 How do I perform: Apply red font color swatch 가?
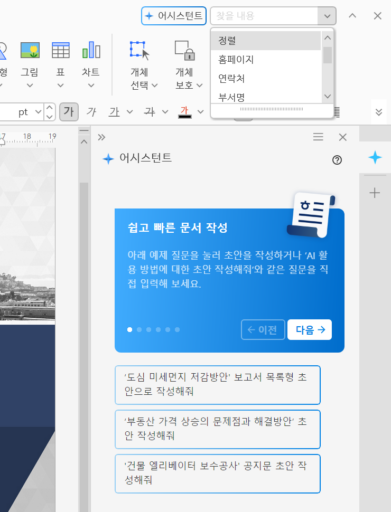[x=185, y=112]
